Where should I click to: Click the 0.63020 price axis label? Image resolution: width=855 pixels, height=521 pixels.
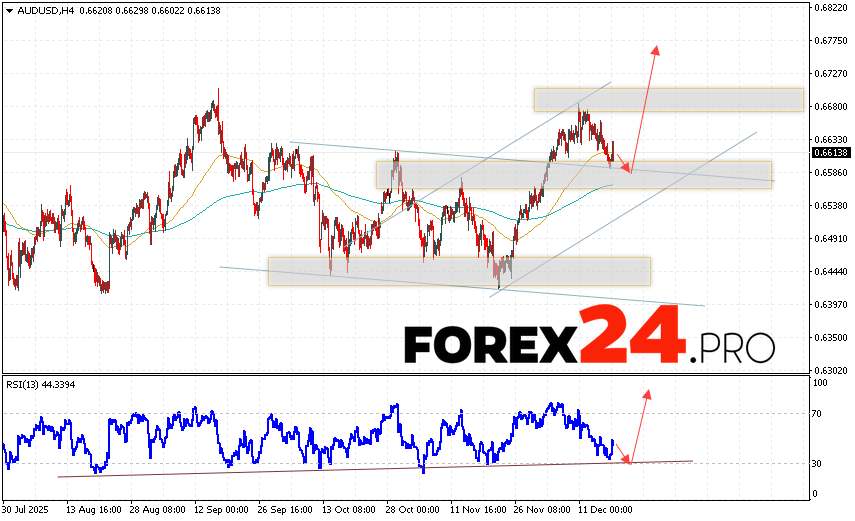[x=830, y=370]
